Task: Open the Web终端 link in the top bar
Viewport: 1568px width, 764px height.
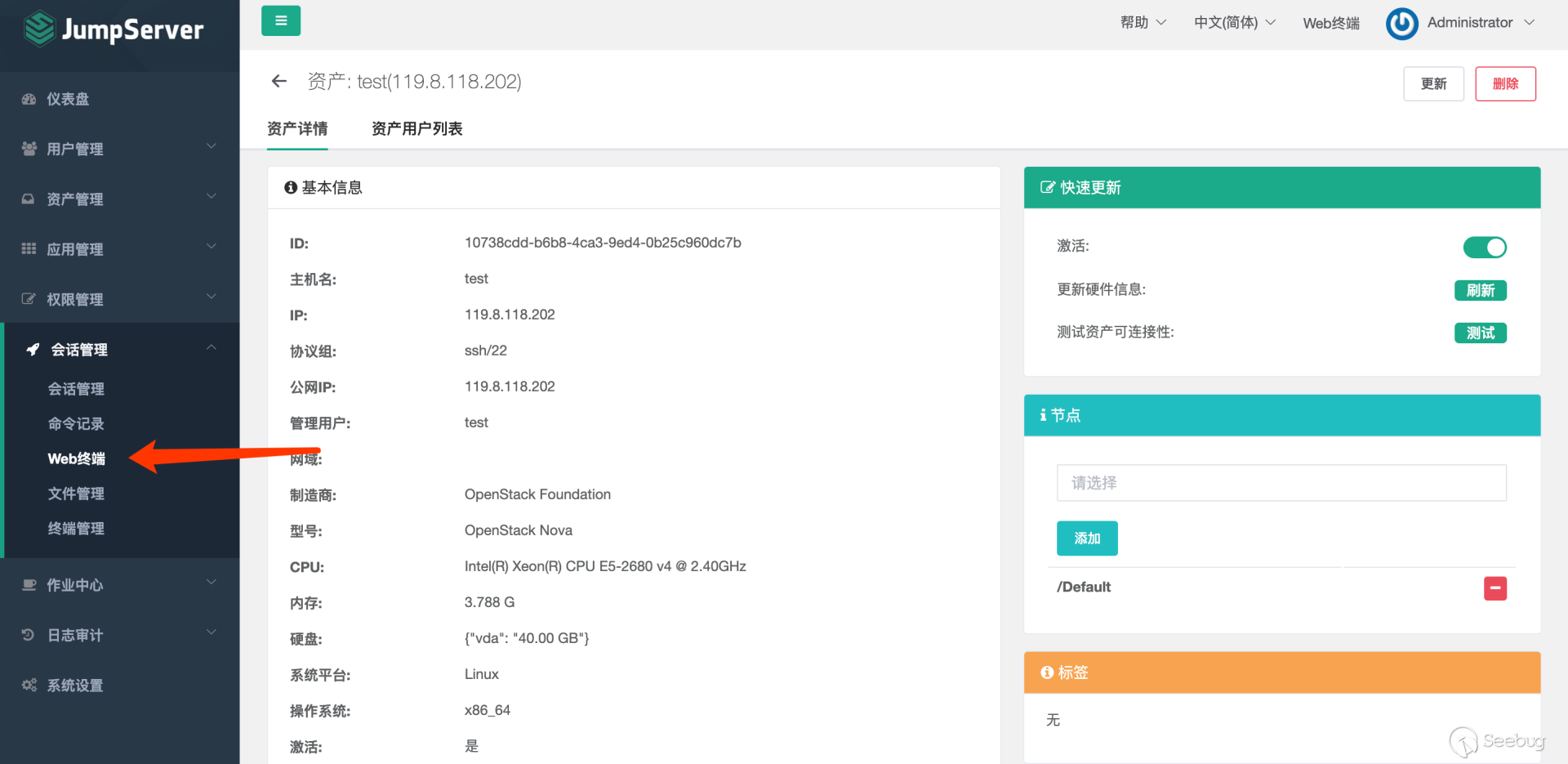Action: (x=1331, y=23)
